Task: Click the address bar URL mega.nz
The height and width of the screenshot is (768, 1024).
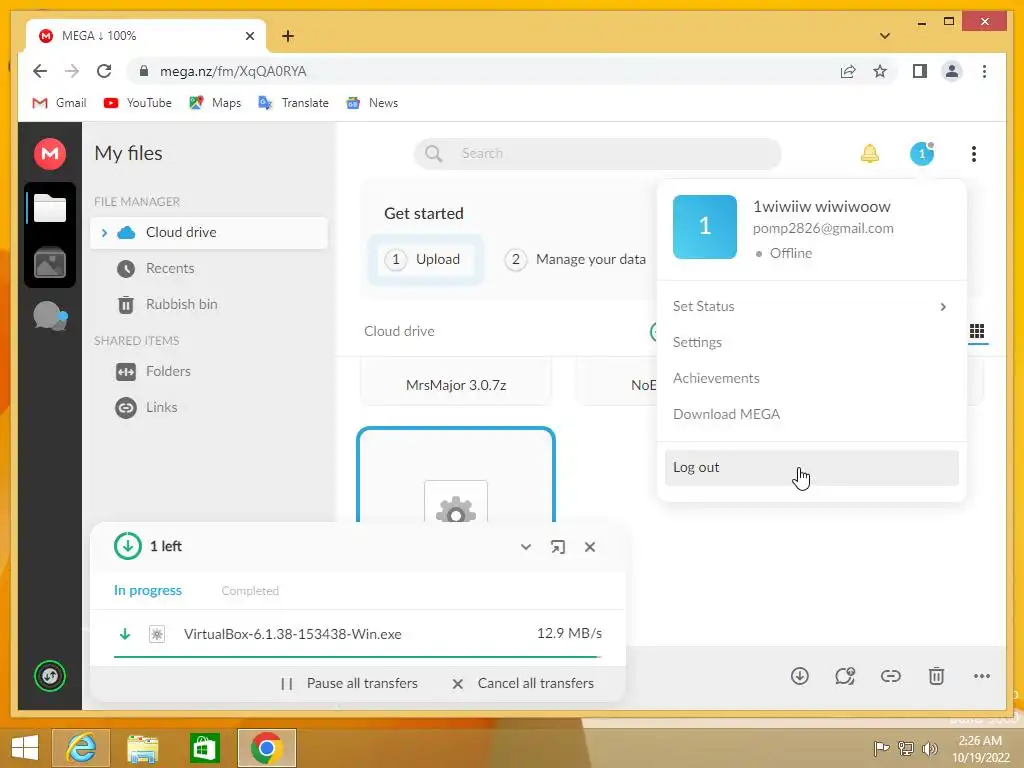Action: tap(233, 71)
